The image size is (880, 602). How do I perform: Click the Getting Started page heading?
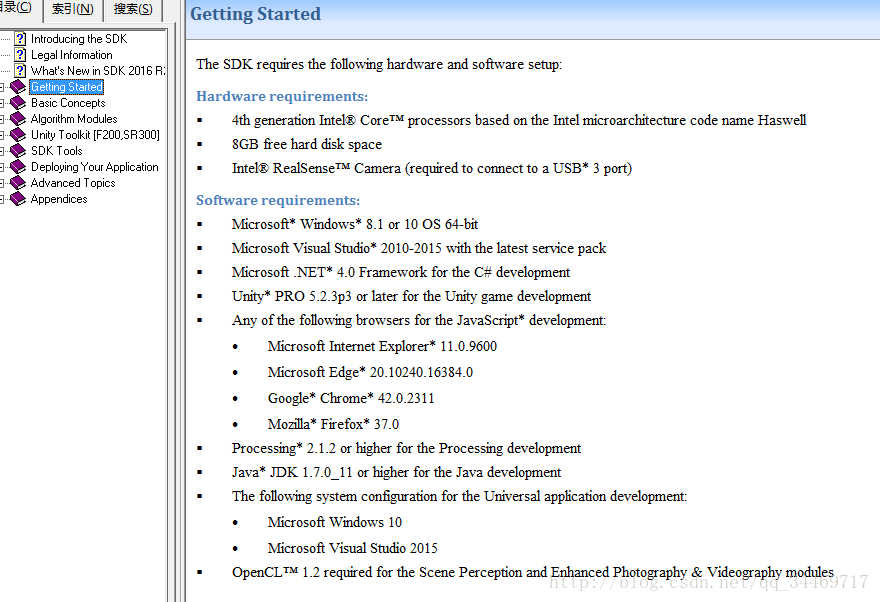[255, 14]
